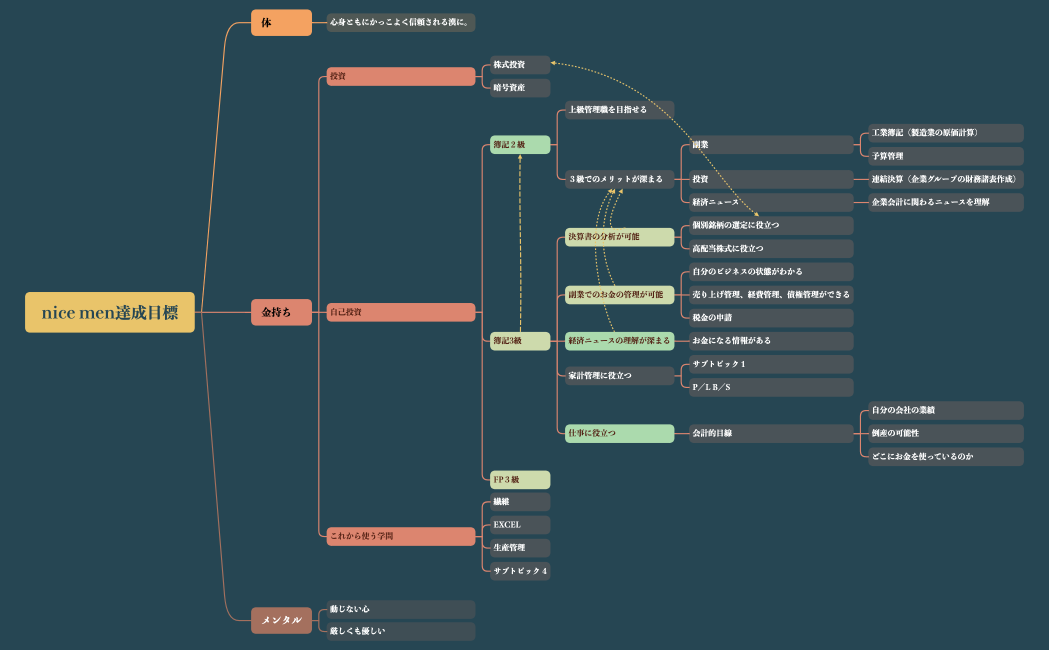
Task: Select the '税金の申請' node
Action: (770, 317)
